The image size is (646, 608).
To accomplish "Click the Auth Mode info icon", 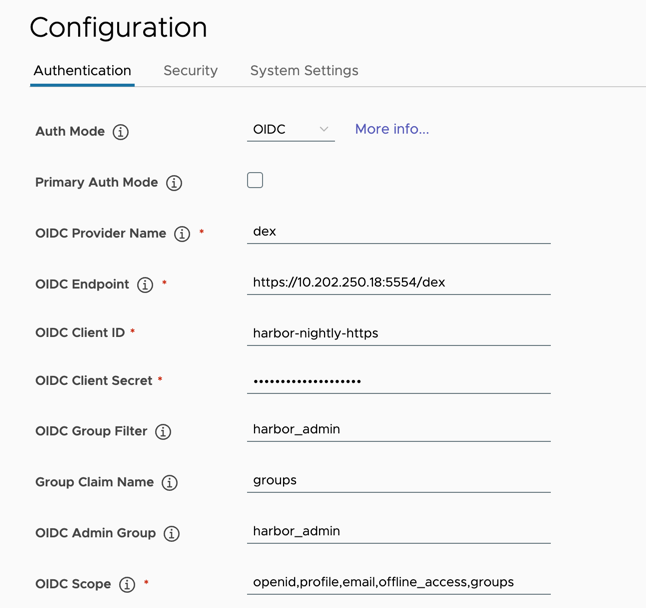I will point(121,132).
